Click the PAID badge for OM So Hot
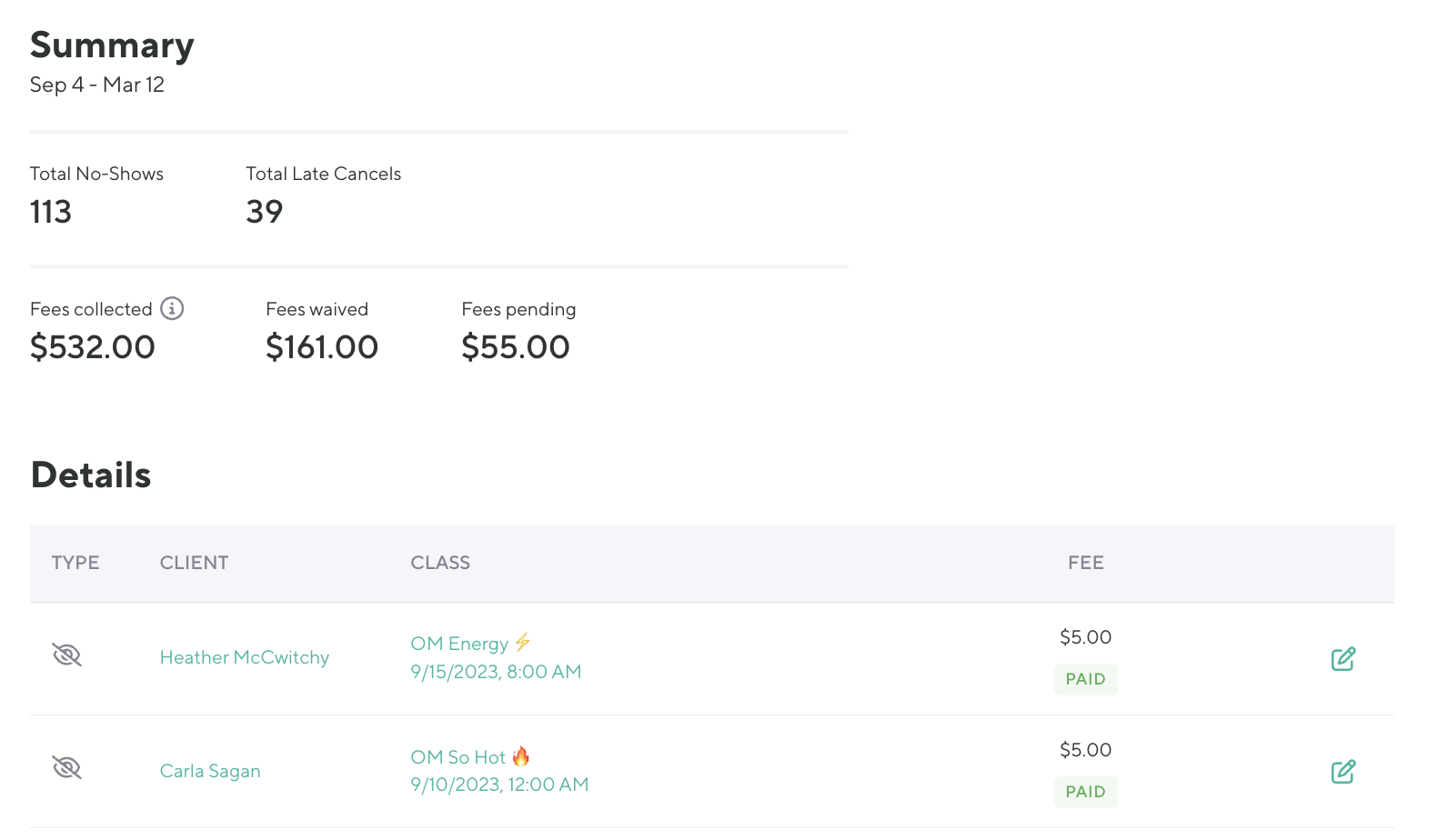The image size is (1448, 840). click(x=1085, y=792)
